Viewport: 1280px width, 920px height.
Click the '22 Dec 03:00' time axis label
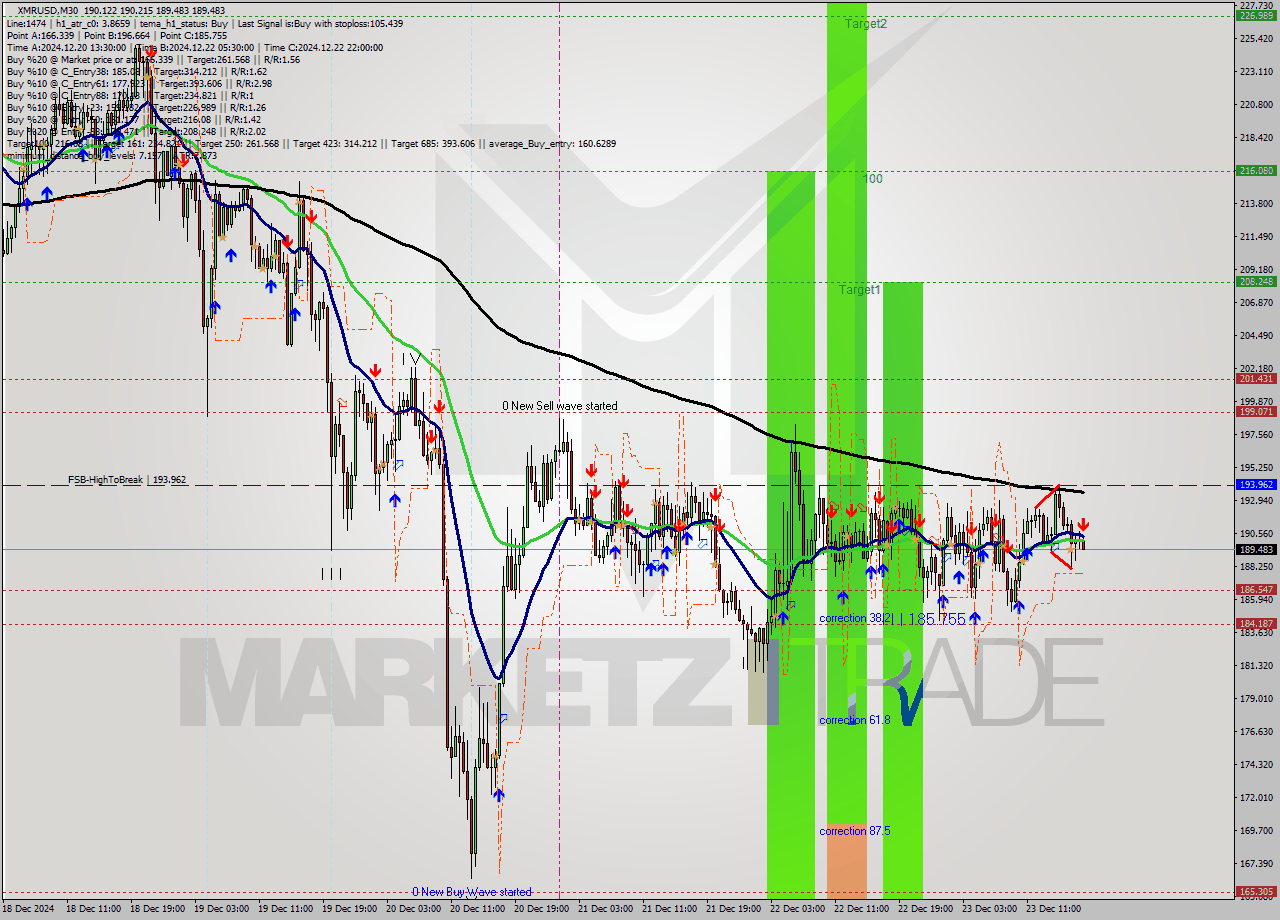[798, 909]
